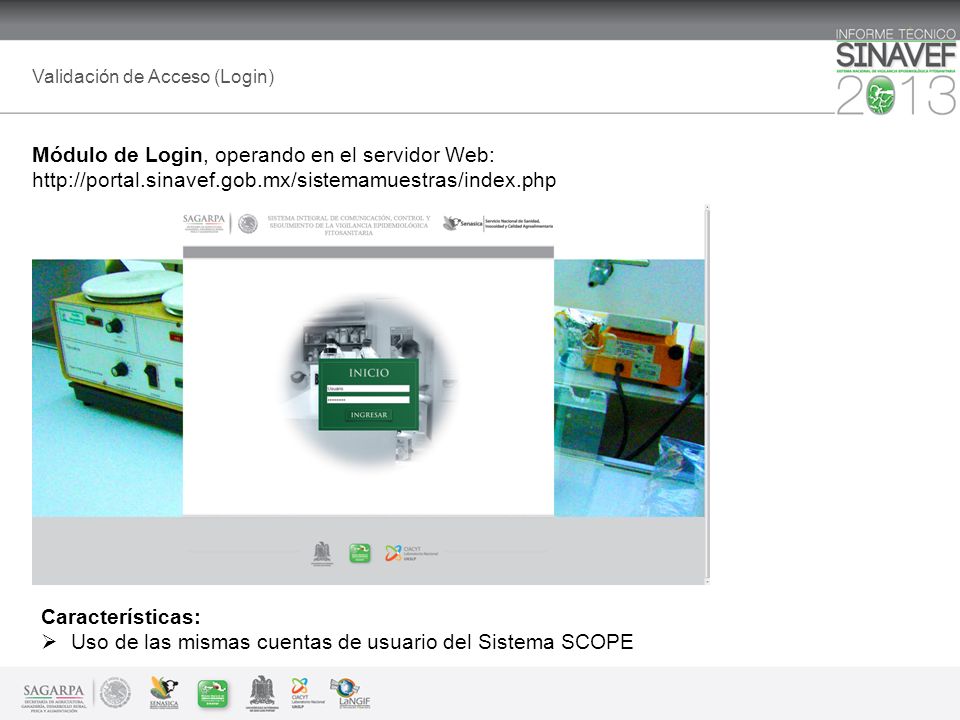Click the 'Características:' heading
Screen dimensions: 960x720
pyautogui.click(x=121, y=617)
